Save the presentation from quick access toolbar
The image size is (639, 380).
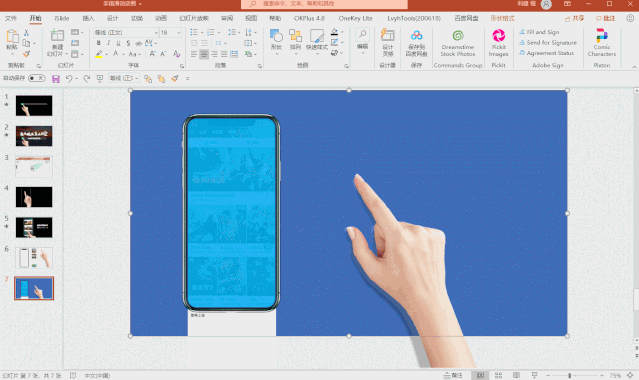click(56, 79)
